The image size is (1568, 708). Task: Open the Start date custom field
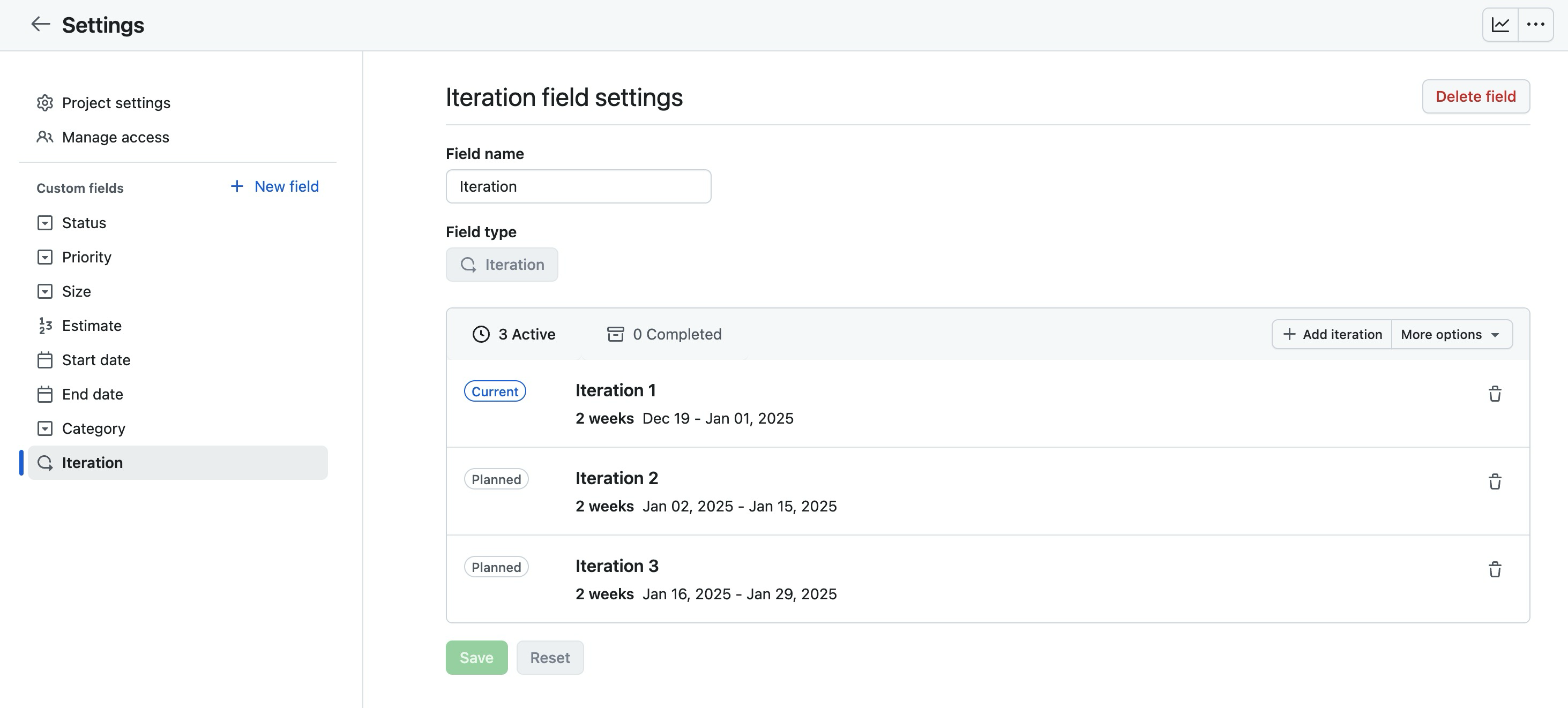click(95, 359)
